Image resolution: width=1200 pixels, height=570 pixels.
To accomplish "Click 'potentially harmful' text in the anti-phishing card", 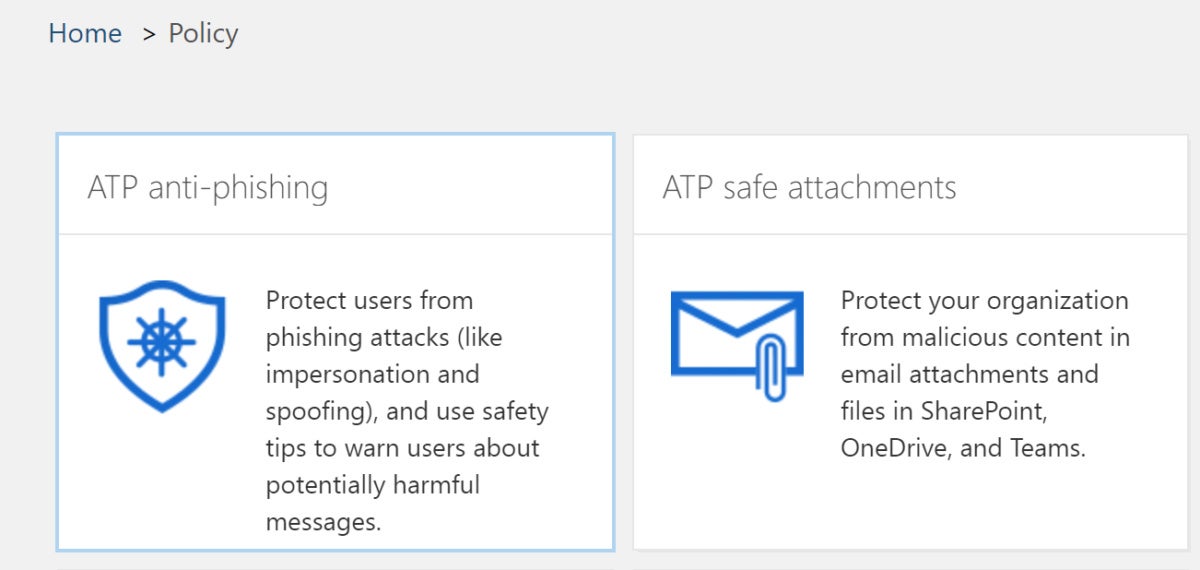I will point(372,485).
